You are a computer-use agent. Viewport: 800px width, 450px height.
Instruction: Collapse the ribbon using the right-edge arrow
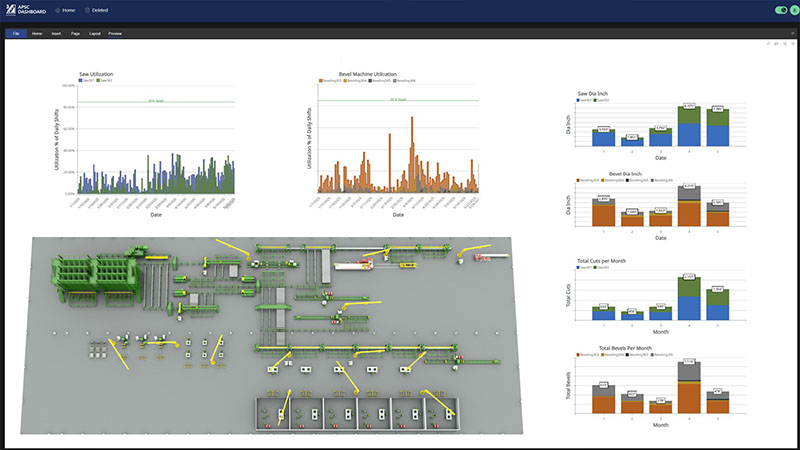793,33
